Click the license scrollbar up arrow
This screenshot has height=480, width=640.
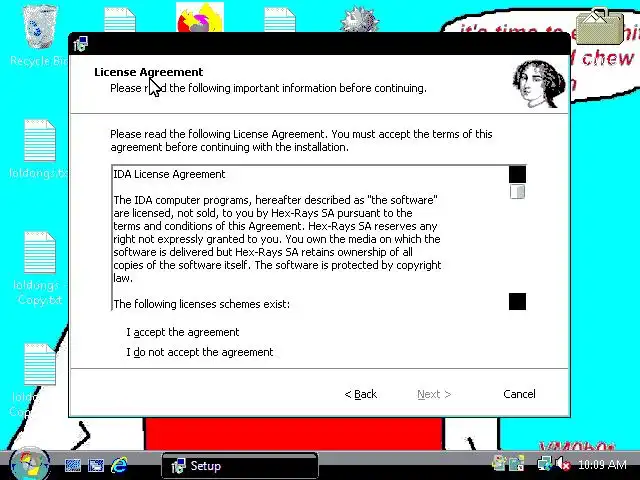click(518, 174)
